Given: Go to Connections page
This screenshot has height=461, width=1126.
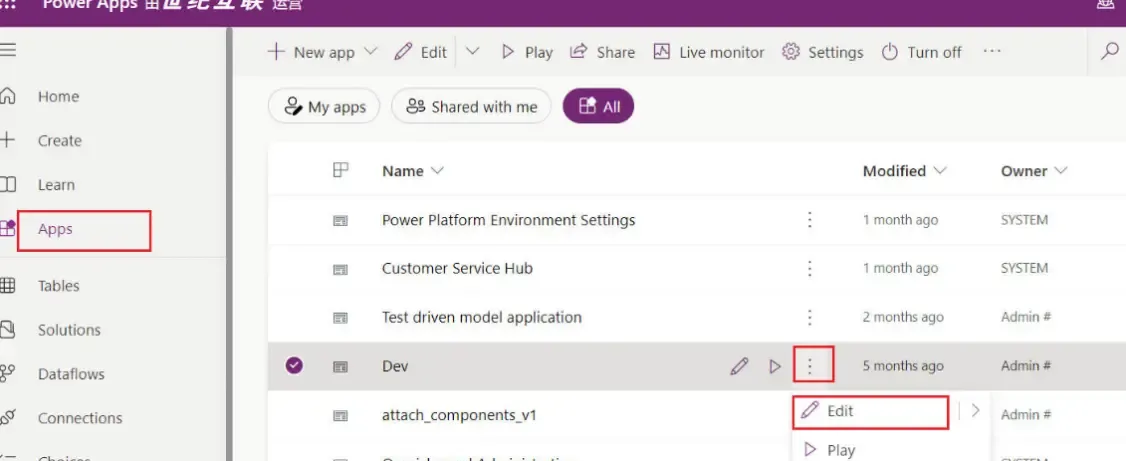Looking at the screenshot, I should (x=80, y=418).
